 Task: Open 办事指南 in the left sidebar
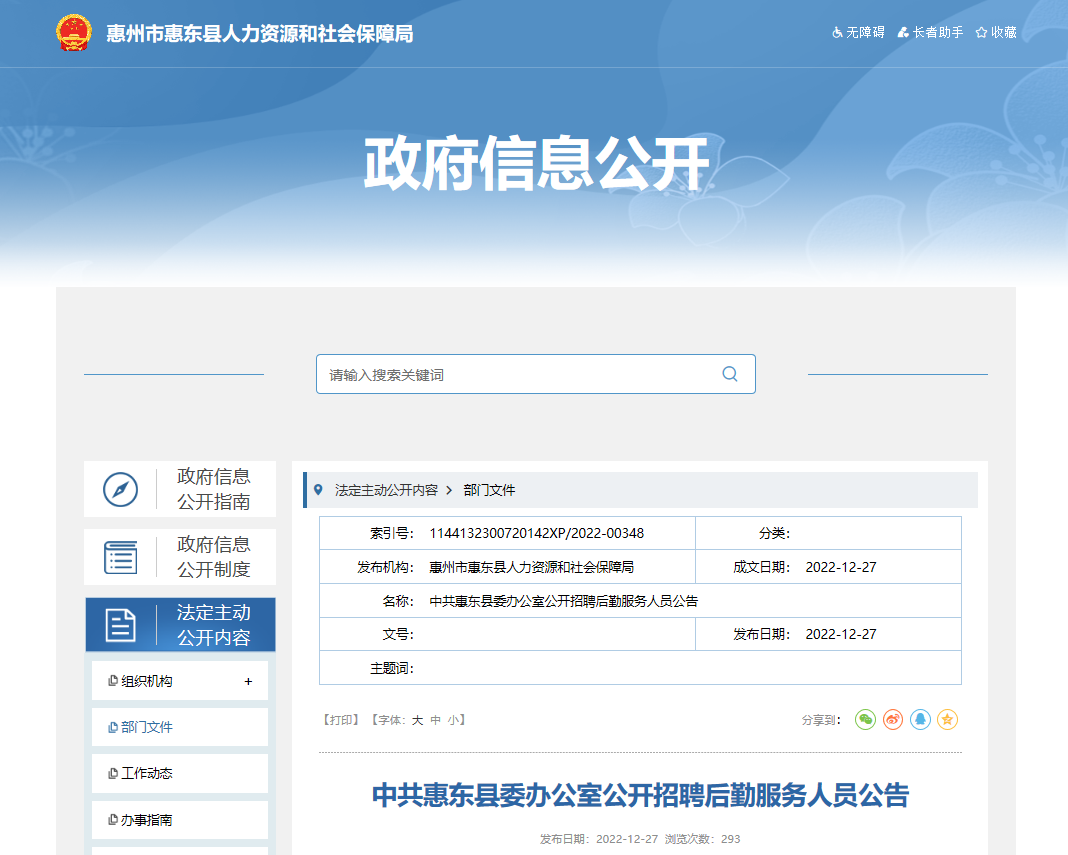(x=147, y=820)
